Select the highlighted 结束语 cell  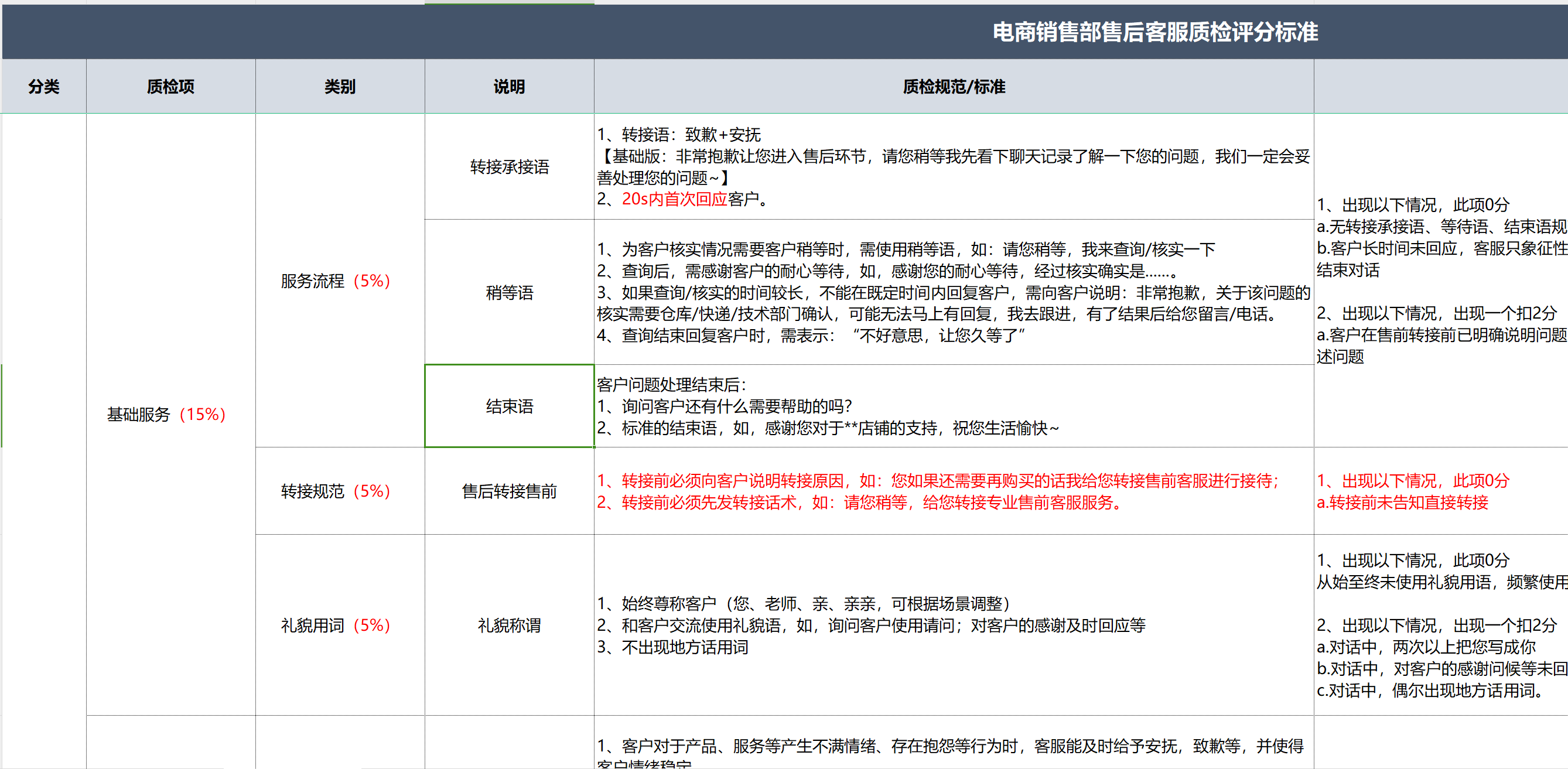[x=509, y=406]
